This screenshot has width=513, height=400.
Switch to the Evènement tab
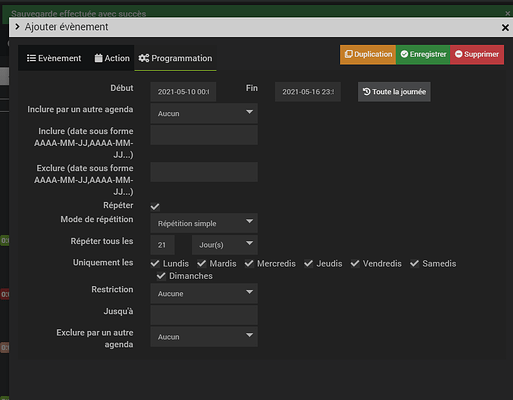coord(54,58)
